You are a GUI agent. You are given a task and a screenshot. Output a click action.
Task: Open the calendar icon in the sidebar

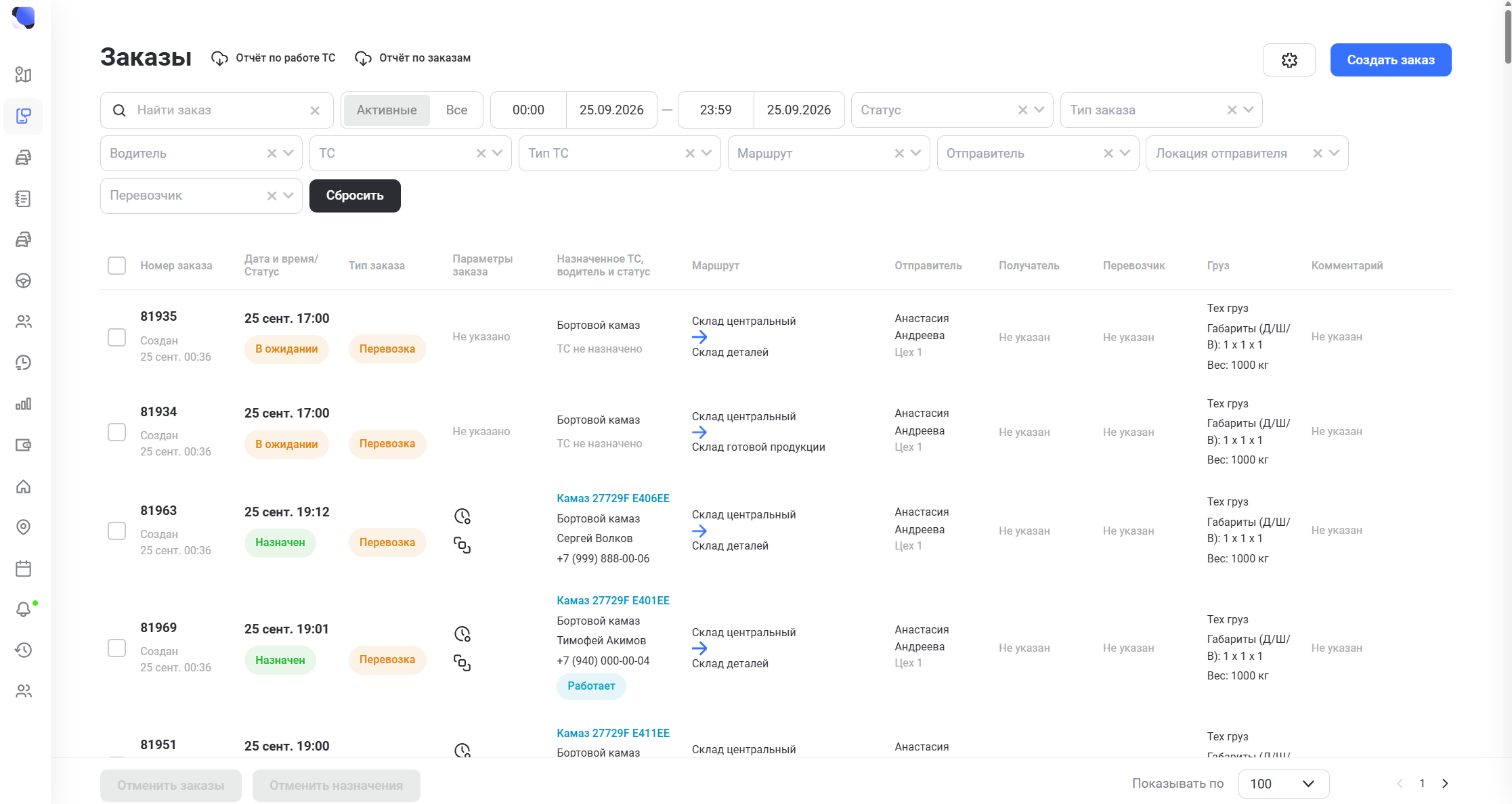[x=24, y=568]
